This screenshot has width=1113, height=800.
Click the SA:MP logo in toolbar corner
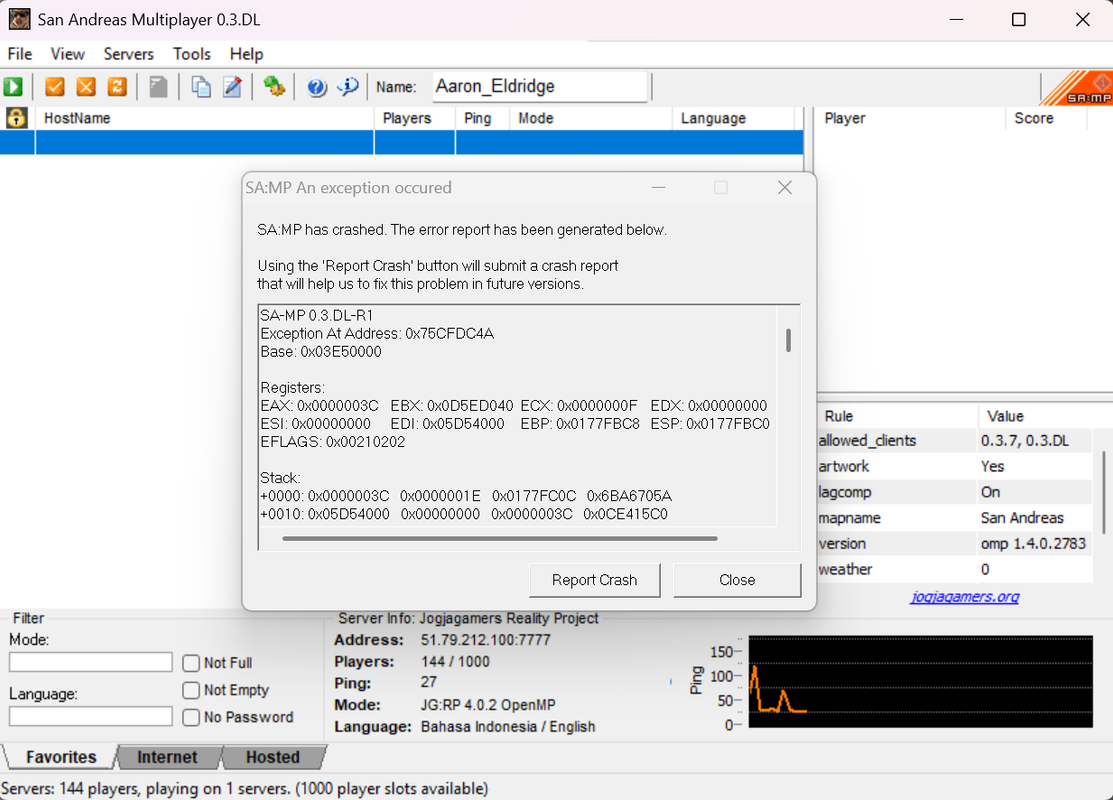point(1078,88)
